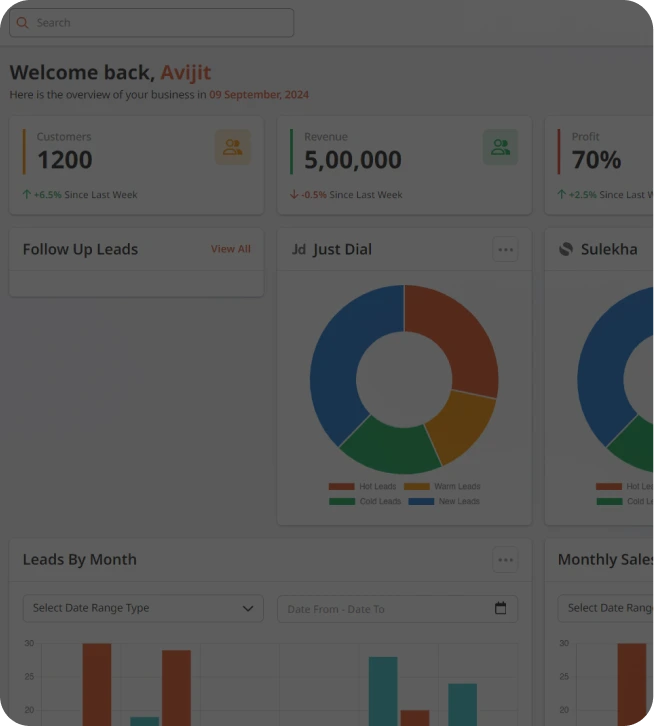Toggle New Leads legend in Just Dial chart
654x726 pixels.
pyautogui.click(x=444, y=501)
